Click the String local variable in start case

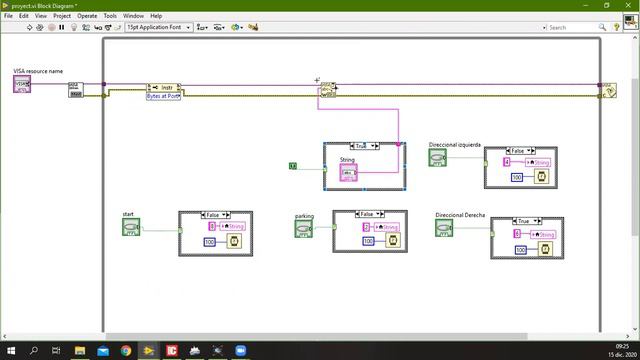[232, 227]
